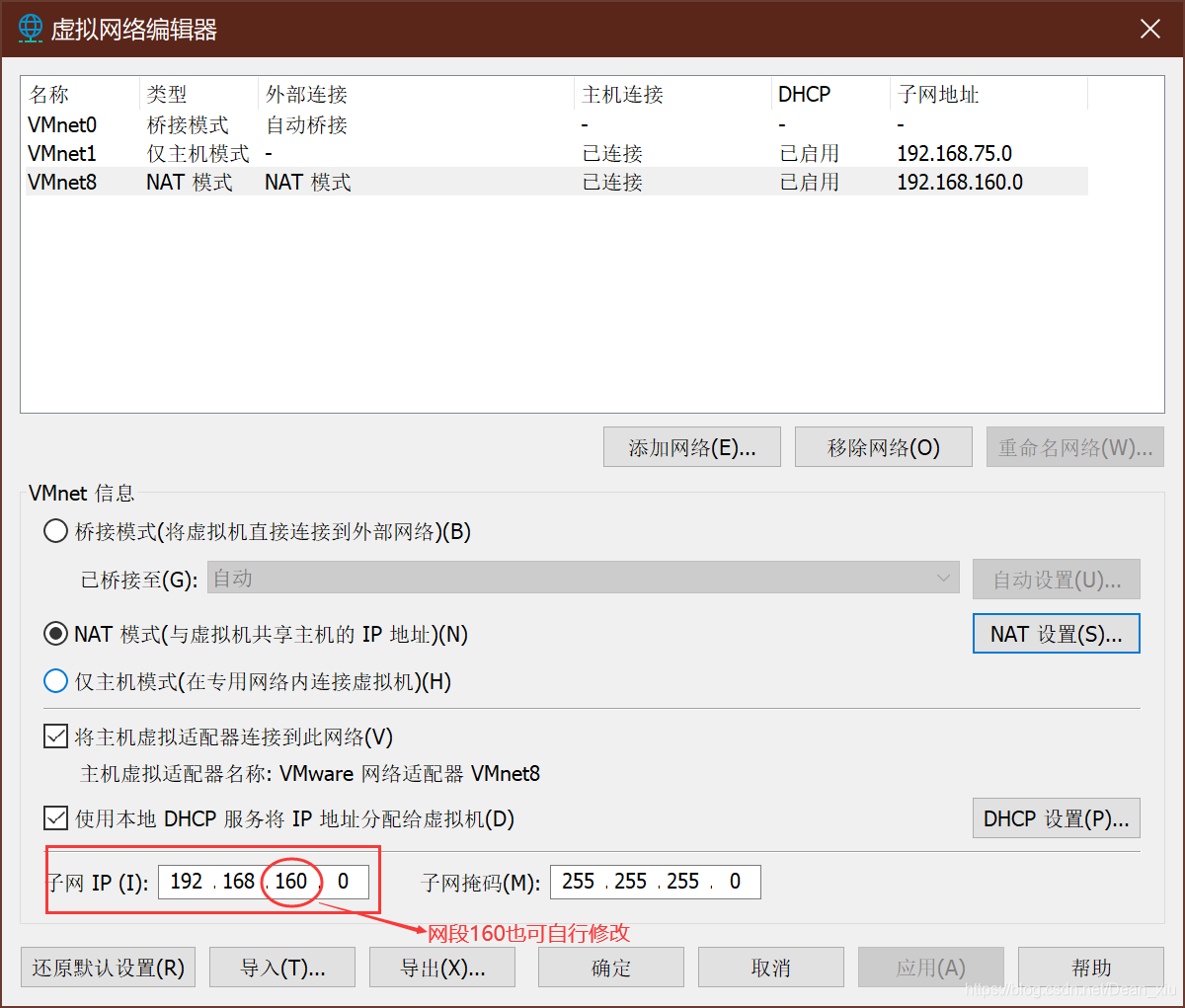Open DHCP 设置(P)... dialog

click(x=1057, y=818)
